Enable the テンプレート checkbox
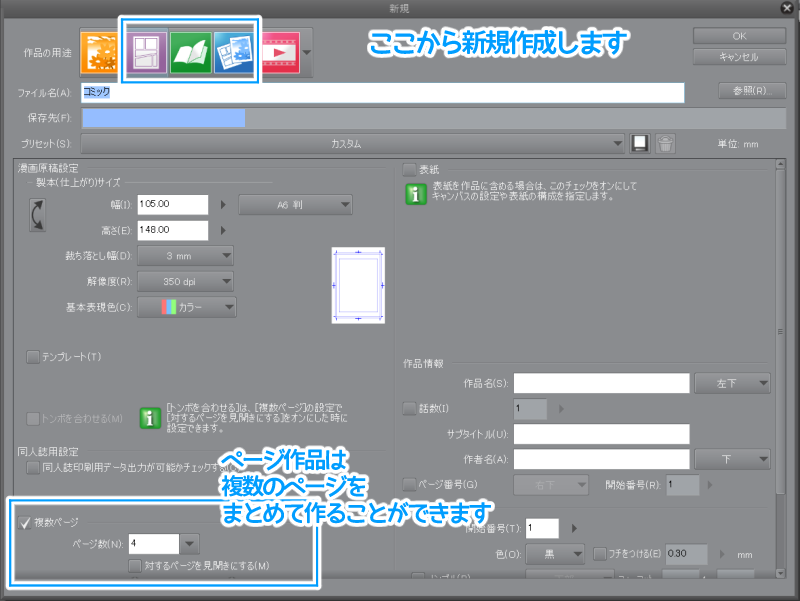 click(32, 356)
